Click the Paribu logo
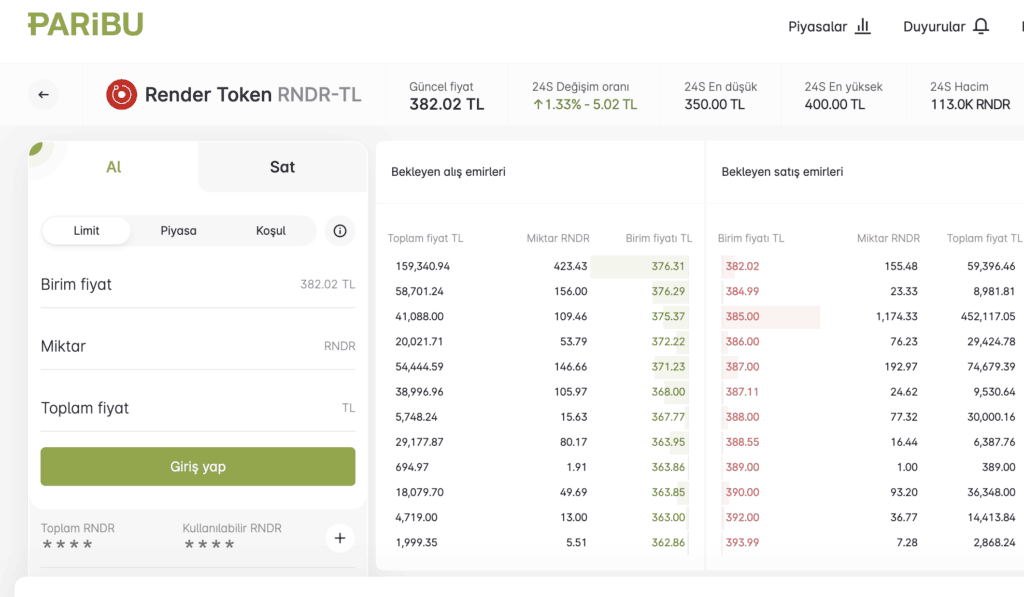This screenshot has height=597, width=1024. [x=85, y=25]
